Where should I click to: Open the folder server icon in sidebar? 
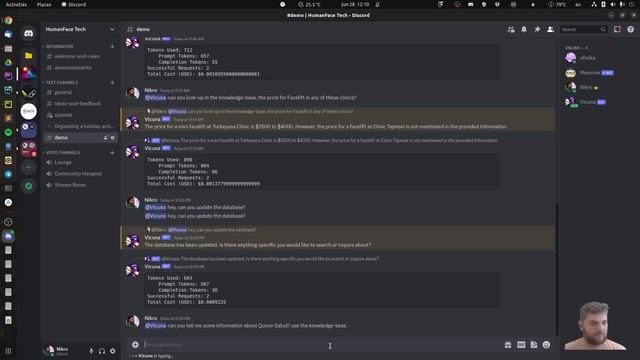(29, 56)
